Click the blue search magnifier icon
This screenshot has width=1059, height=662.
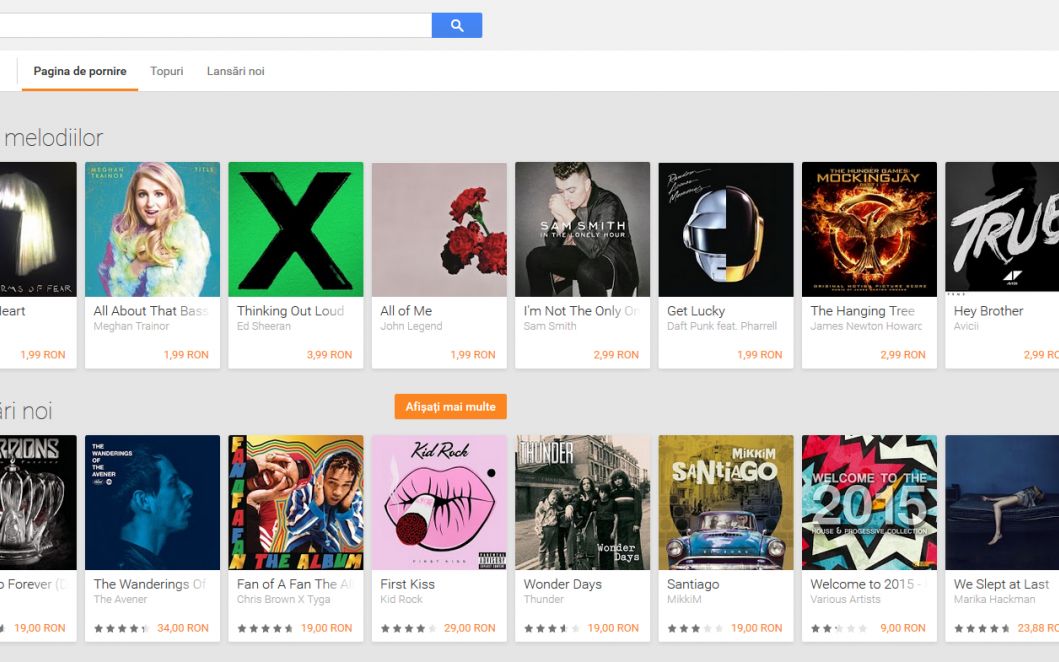456,24
